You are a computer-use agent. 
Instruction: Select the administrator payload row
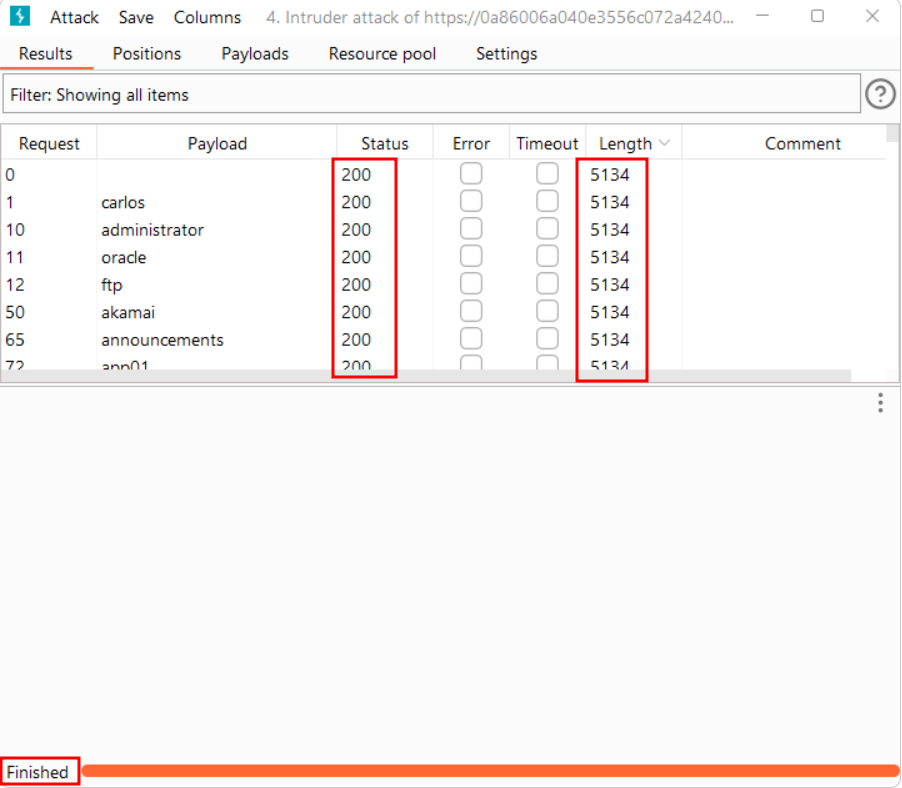pos(443,229)
